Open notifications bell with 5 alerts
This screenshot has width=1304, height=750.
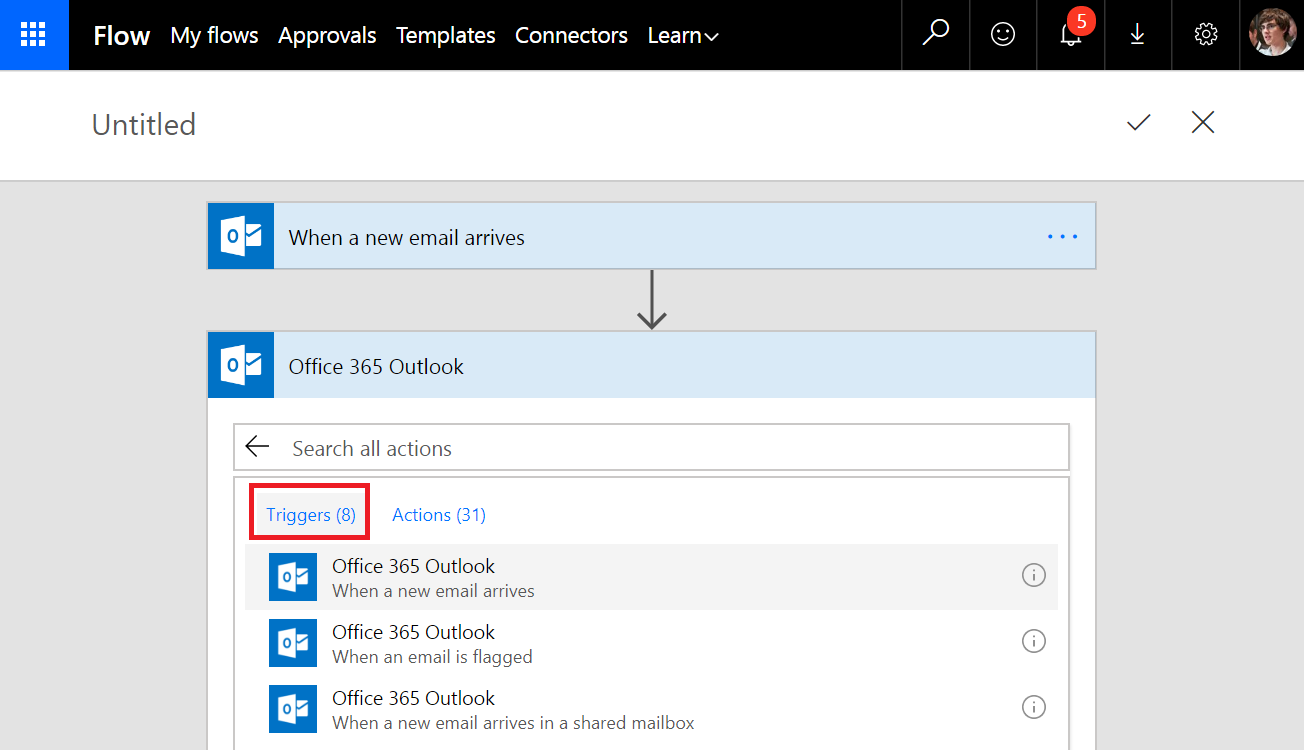coord(1071,35)
